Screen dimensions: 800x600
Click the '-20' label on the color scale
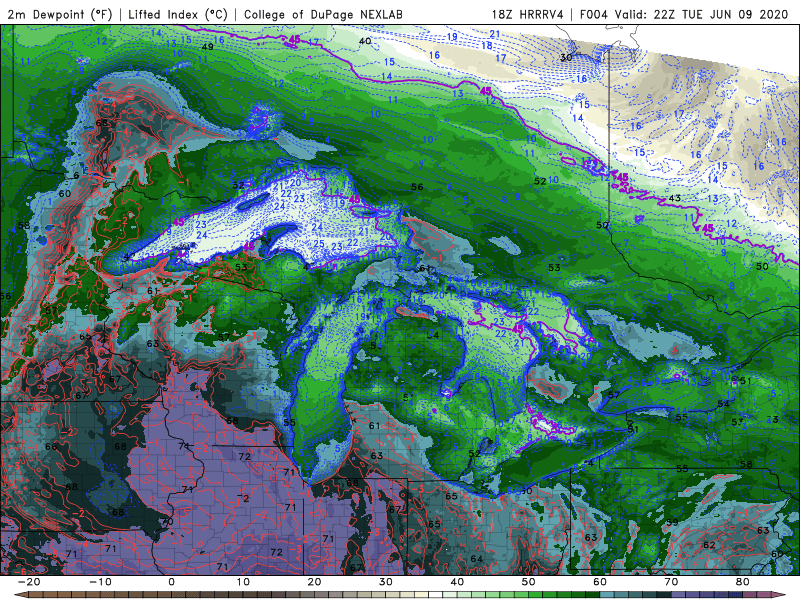tap(29, 582)
